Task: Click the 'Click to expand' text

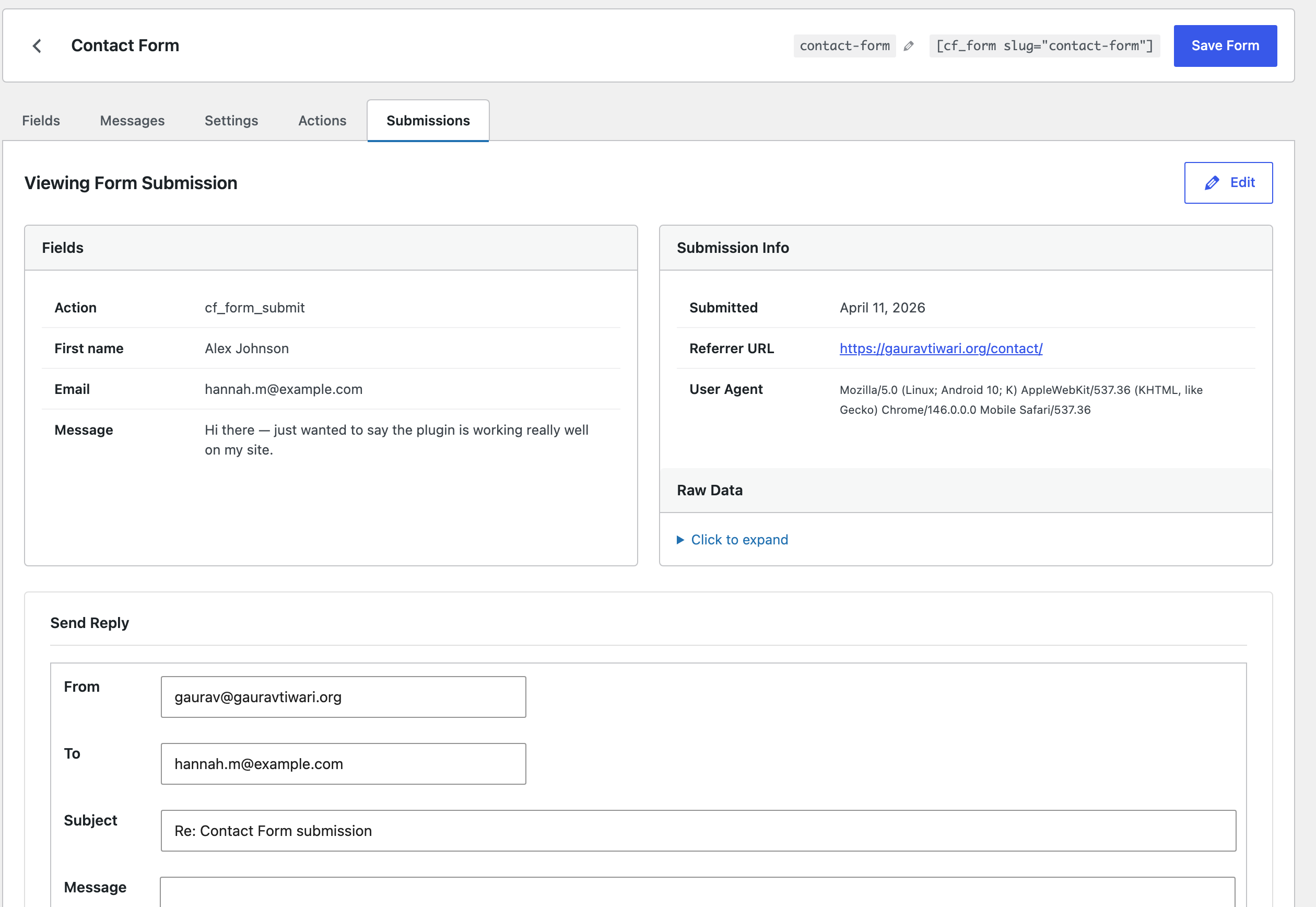Action: tap(739, 540)
